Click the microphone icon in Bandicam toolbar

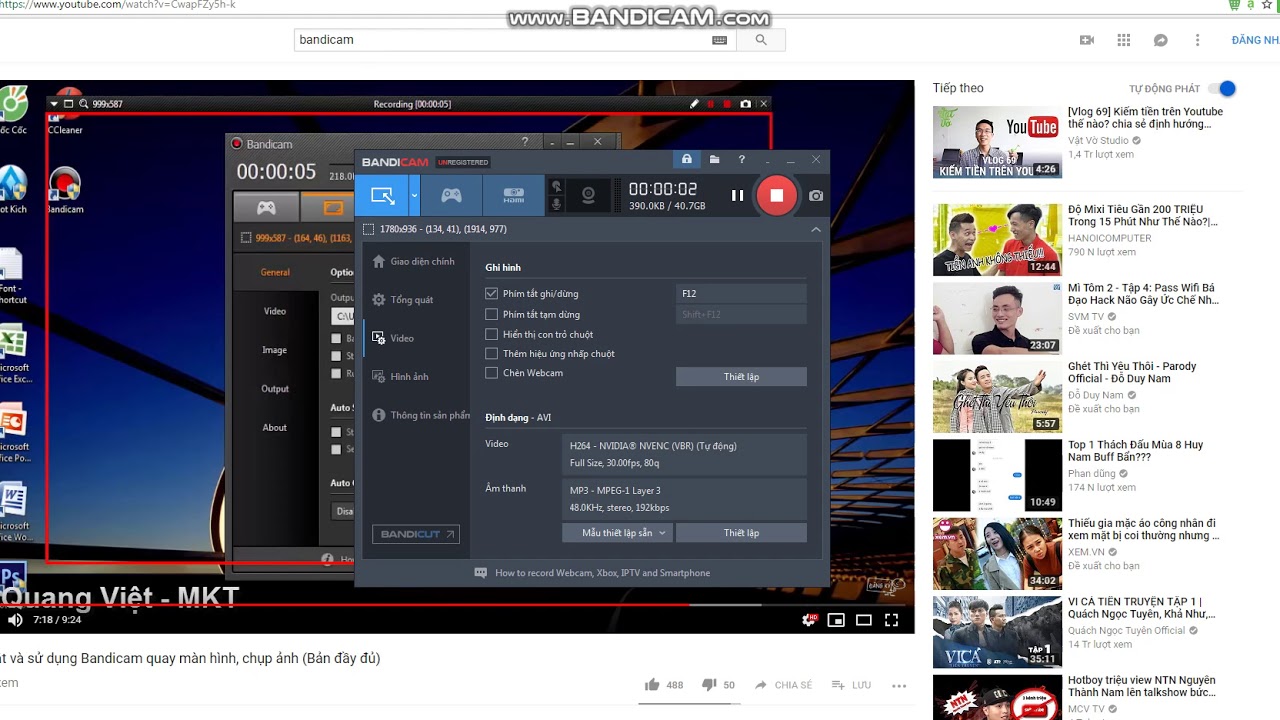pos(557,204)
